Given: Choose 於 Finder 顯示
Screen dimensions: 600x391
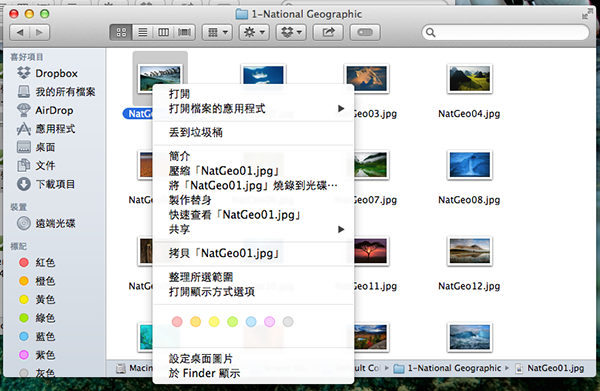Looking at the screenshot, I should click(x=253, y=373).
